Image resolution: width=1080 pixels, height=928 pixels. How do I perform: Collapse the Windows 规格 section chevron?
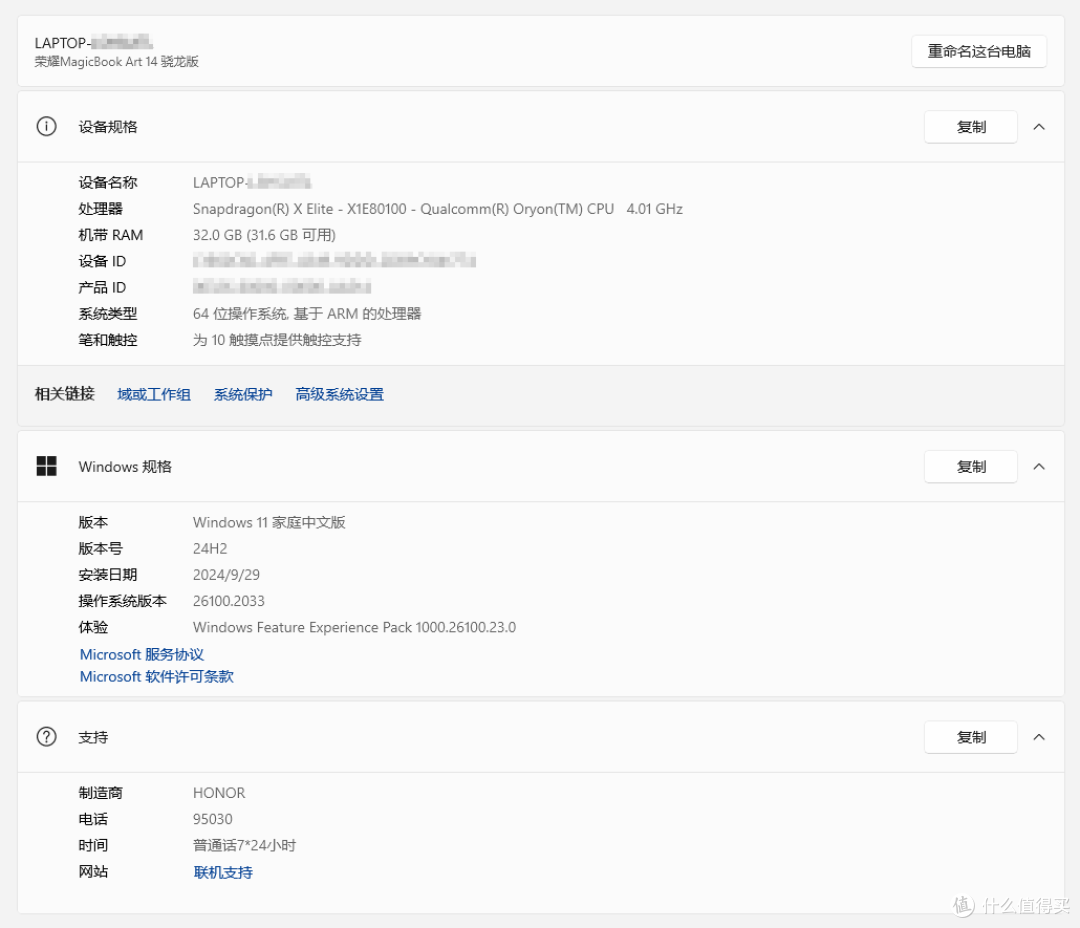tap(1039, 467)
